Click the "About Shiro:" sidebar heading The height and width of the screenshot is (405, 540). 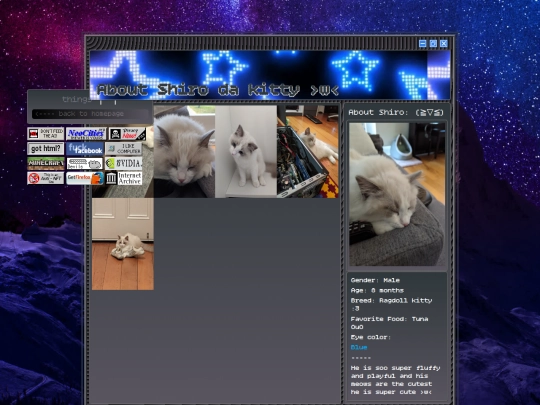(396, 112)
